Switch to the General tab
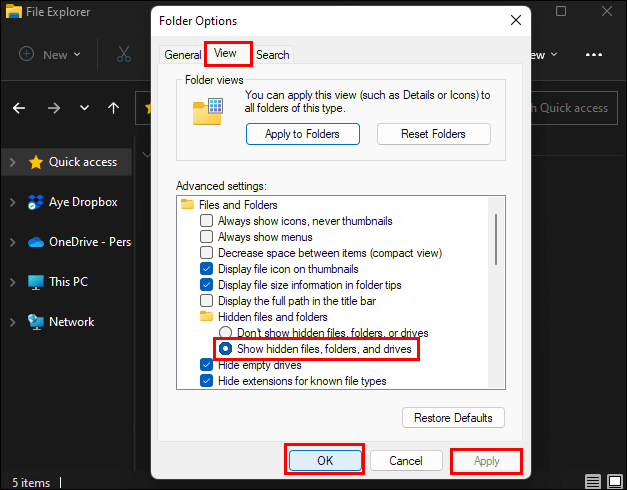Viewport: 627px width, 490px height. pyautogui.click(x=183, y=55)
